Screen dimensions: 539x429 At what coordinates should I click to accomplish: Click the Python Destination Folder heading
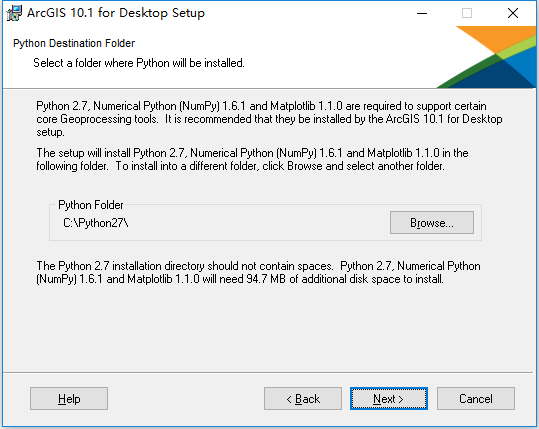(74, 43)
